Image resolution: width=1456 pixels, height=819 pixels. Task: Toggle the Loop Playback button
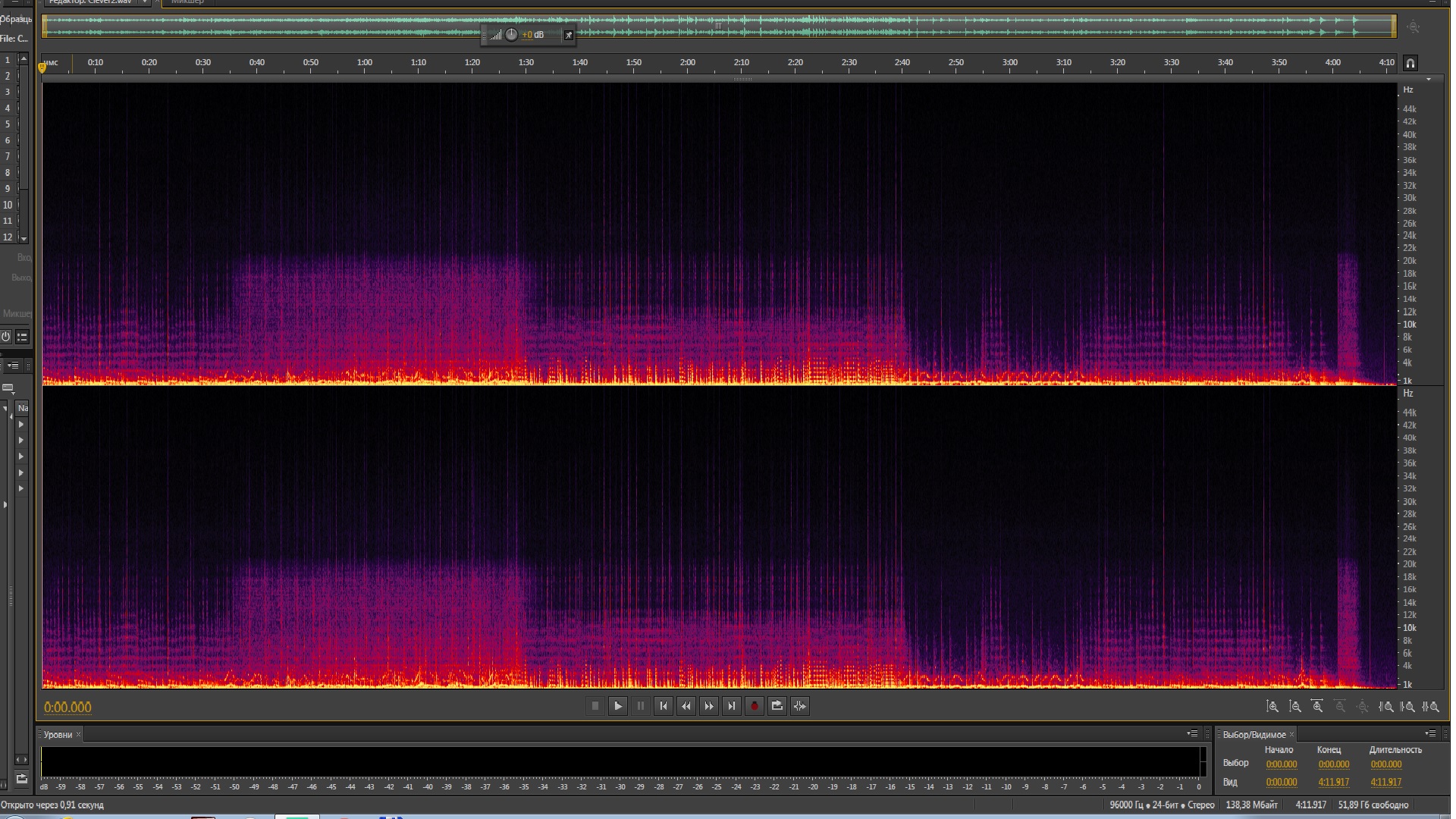tap(777, 706)
